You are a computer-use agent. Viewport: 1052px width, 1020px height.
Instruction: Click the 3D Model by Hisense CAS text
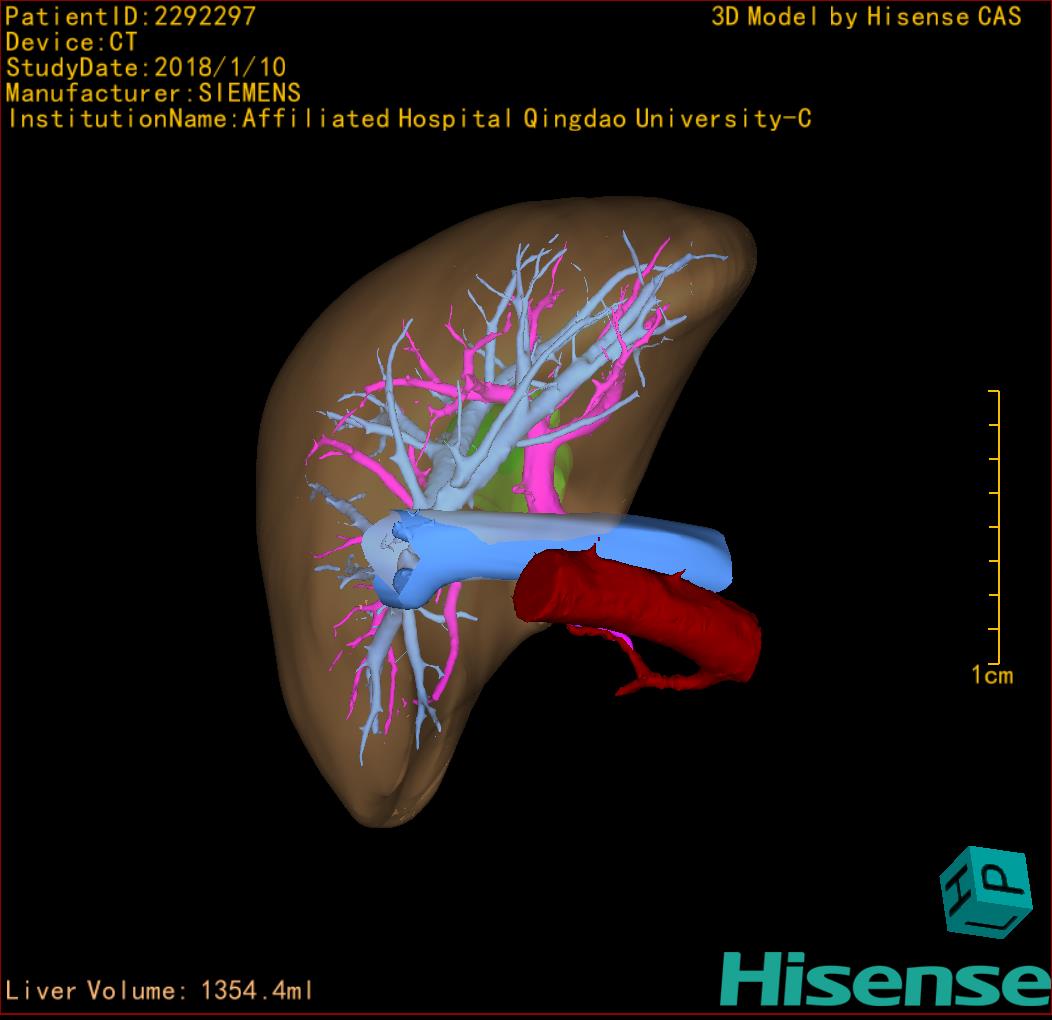coord(866,16)
